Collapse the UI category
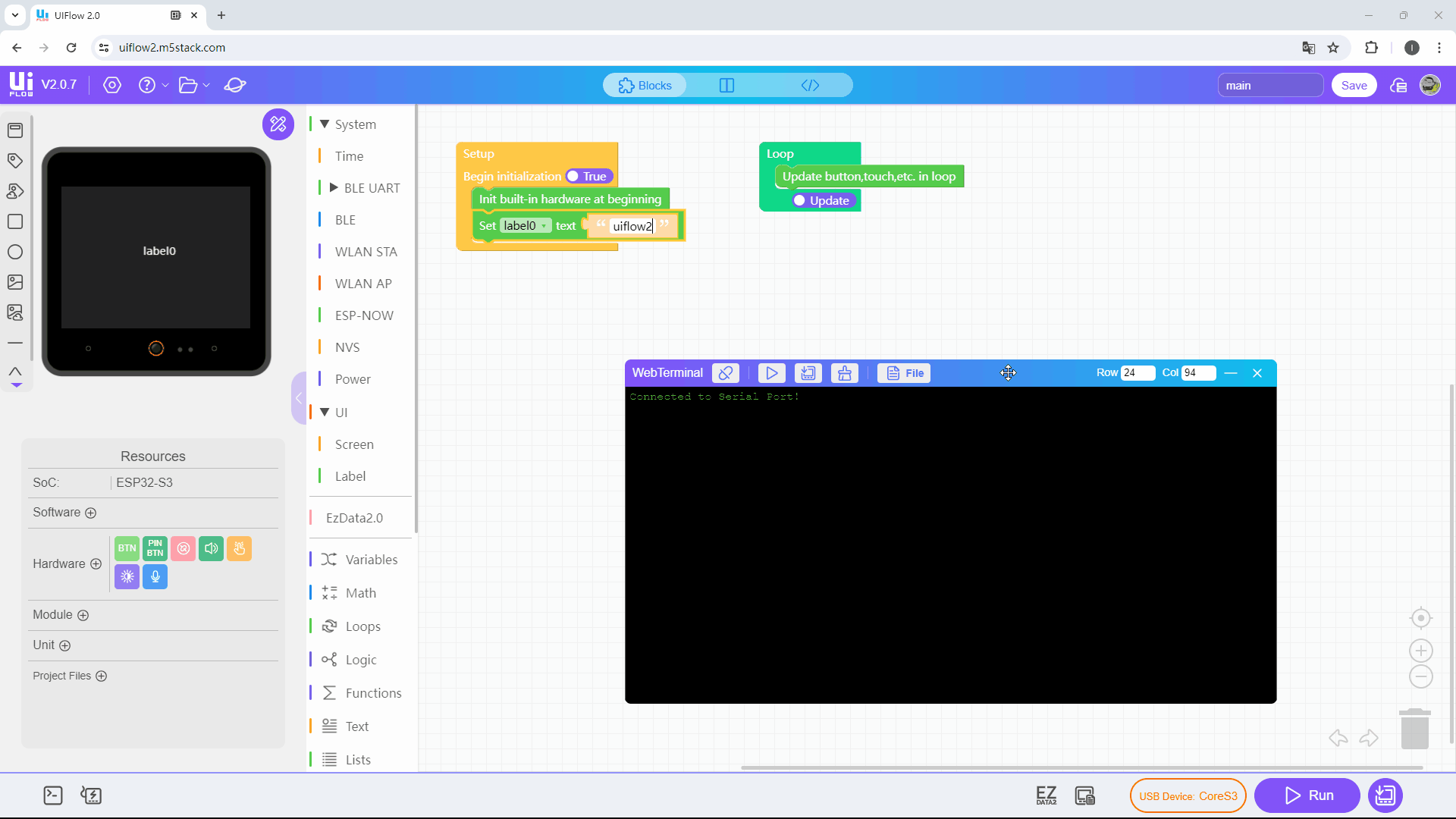Image resolution: width=1456 pixels, height=819 pixels. coord(325,412)
